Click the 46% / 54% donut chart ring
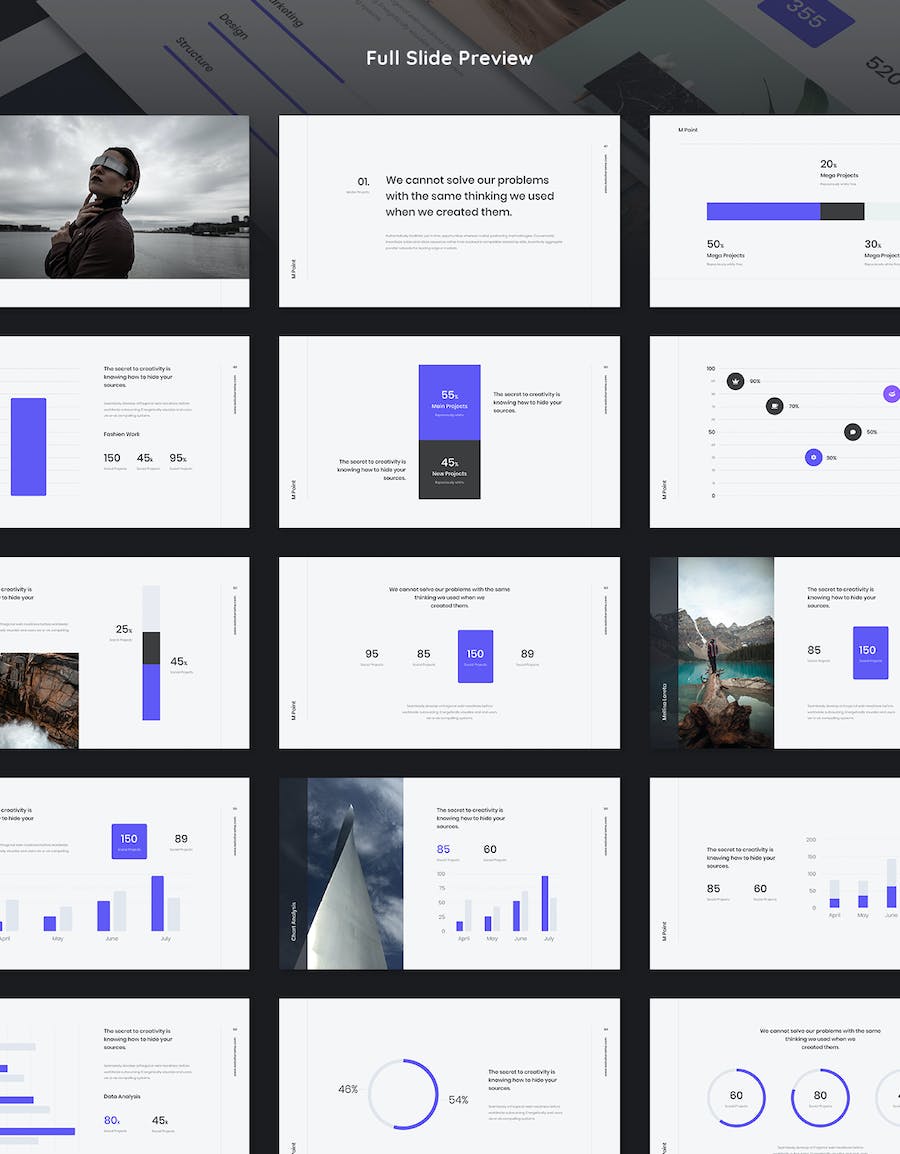 (x=403, y=1094)
